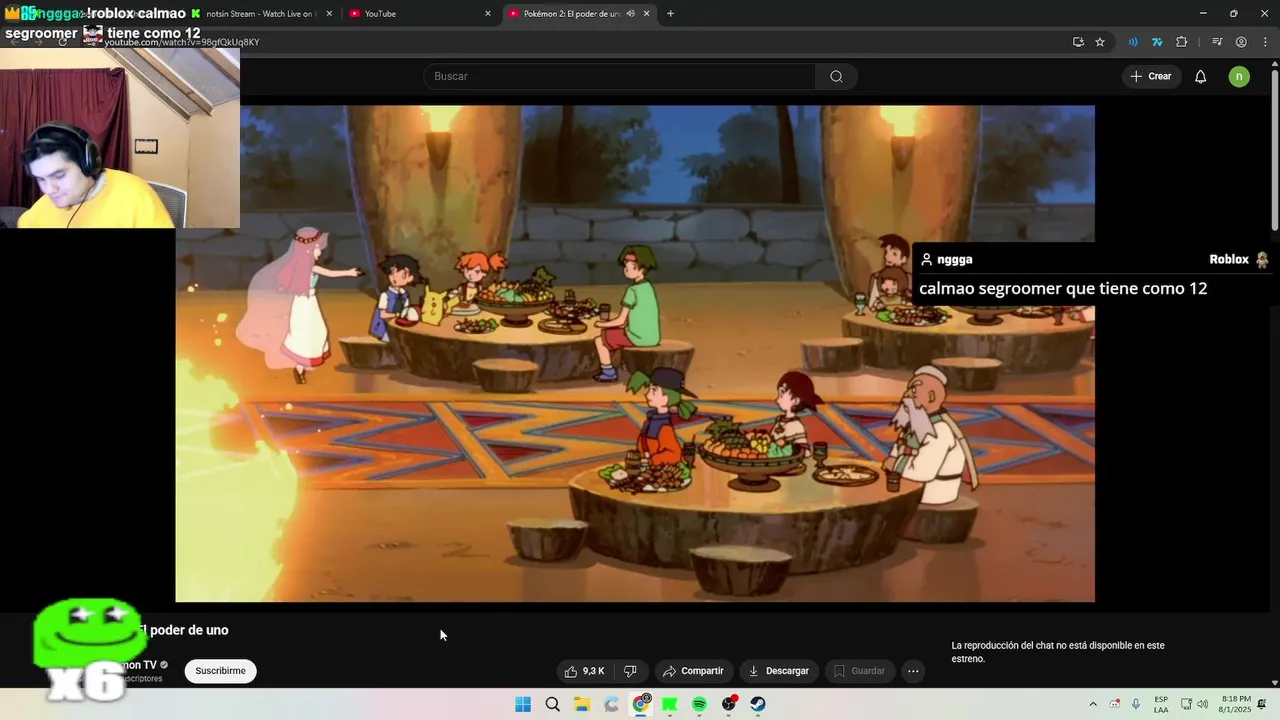Image resolution: width=1280 pixels, height=720 pixels.
Task: Click the address bar URL
Action: (x=181, y=42)
